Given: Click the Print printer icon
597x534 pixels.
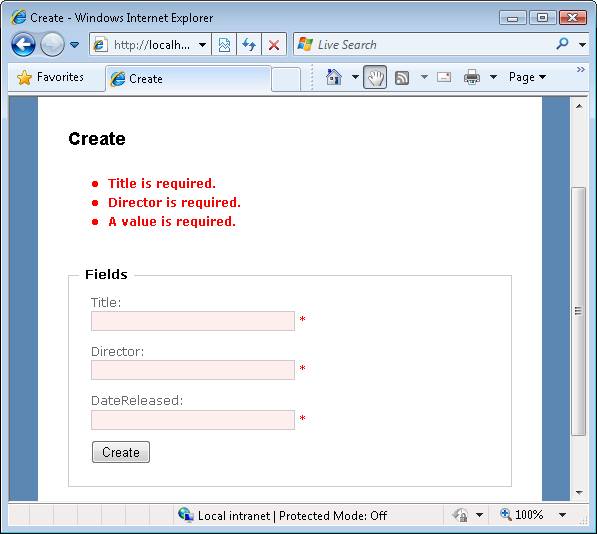Looking at the screenshot, I should click(472, 77).
